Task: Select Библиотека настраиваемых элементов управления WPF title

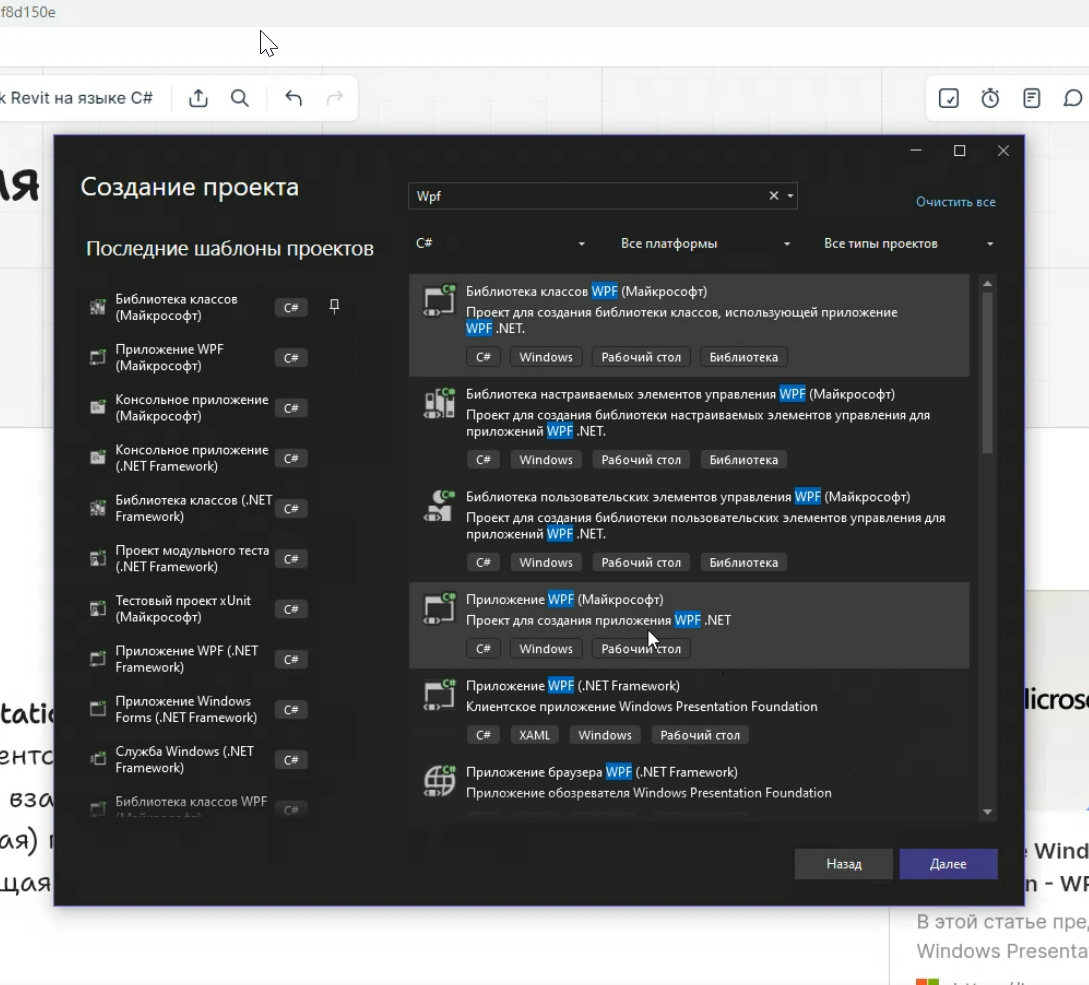Action: pyautogui.click(x=680, y=394)
